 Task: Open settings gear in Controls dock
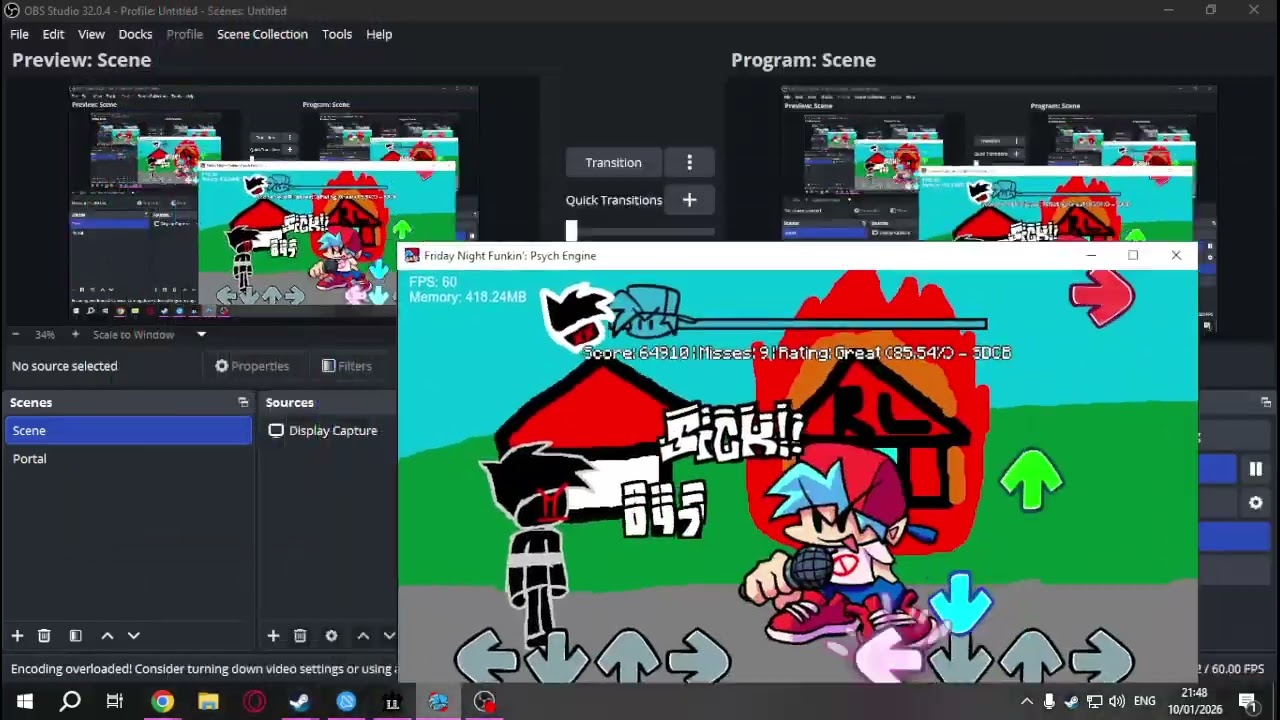point(1256,503)
